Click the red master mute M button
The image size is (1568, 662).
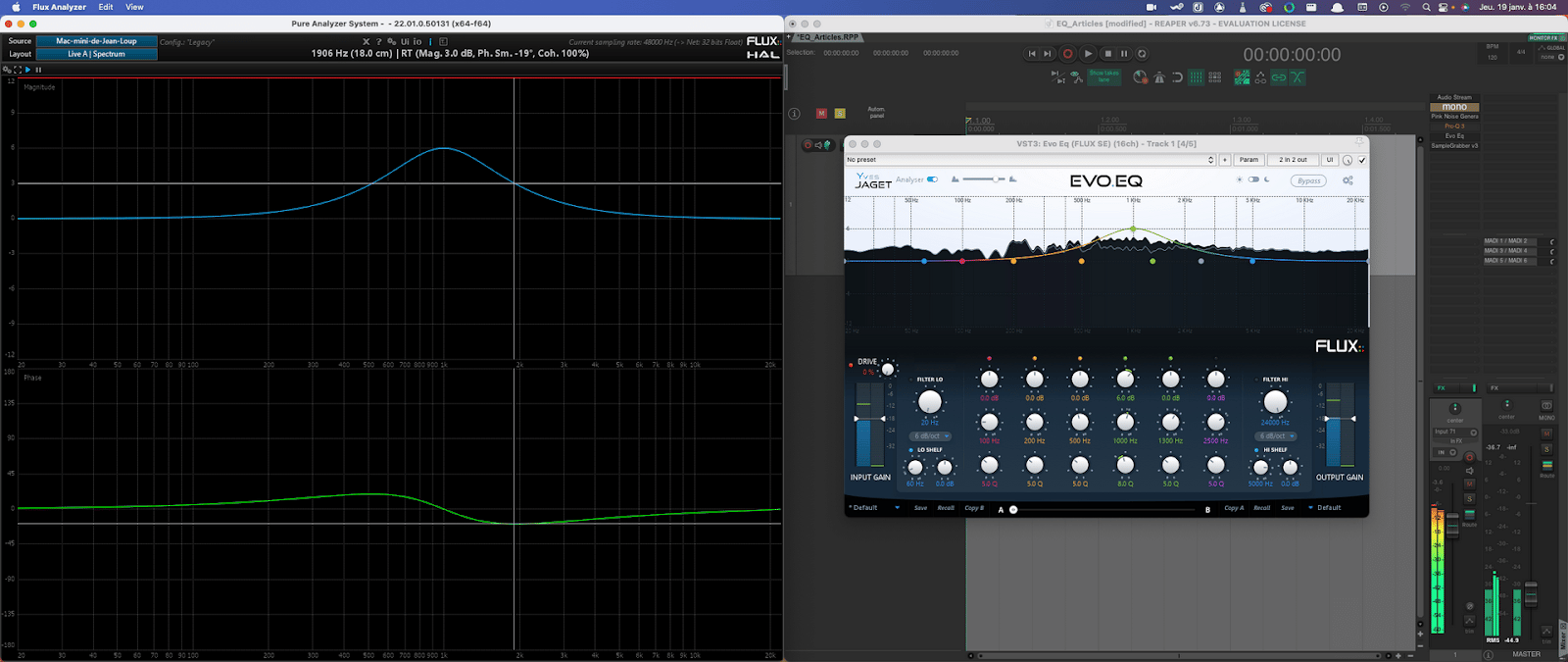tap(821, 114)
